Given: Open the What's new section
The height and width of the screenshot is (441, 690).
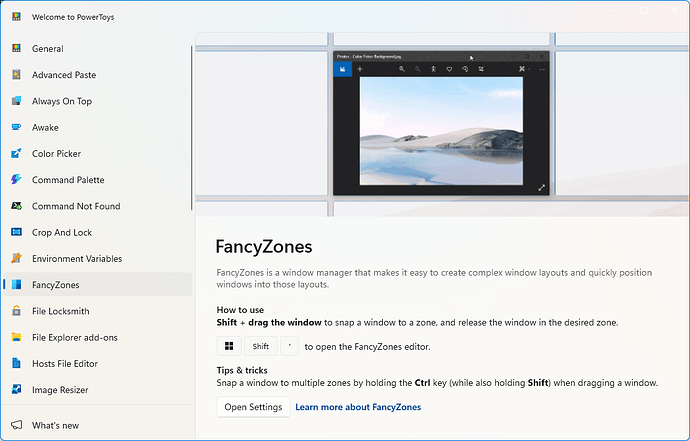Looking at the screenshot, I should pos(56,425).
